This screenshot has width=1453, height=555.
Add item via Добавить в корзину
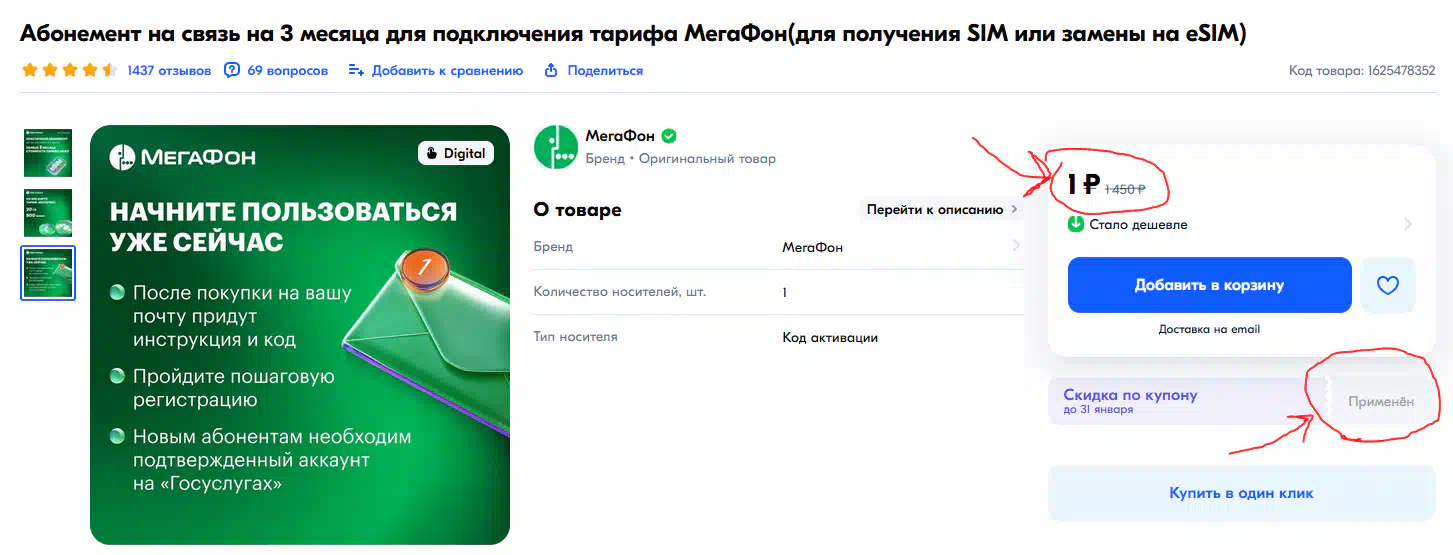(1209, 285)
